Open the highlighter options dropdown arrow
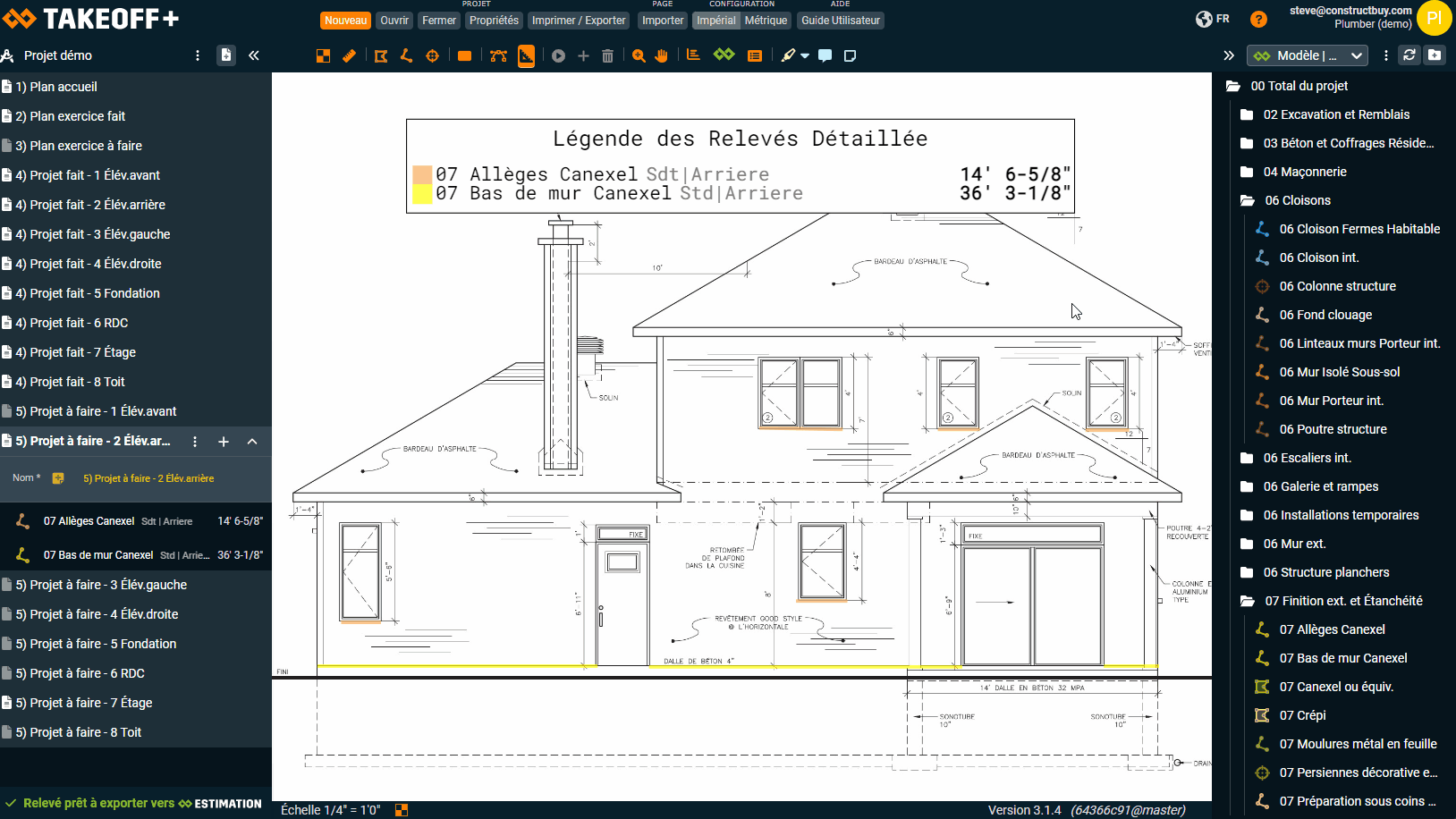This screenshot has width=1456, height=819. click(805, 55)
